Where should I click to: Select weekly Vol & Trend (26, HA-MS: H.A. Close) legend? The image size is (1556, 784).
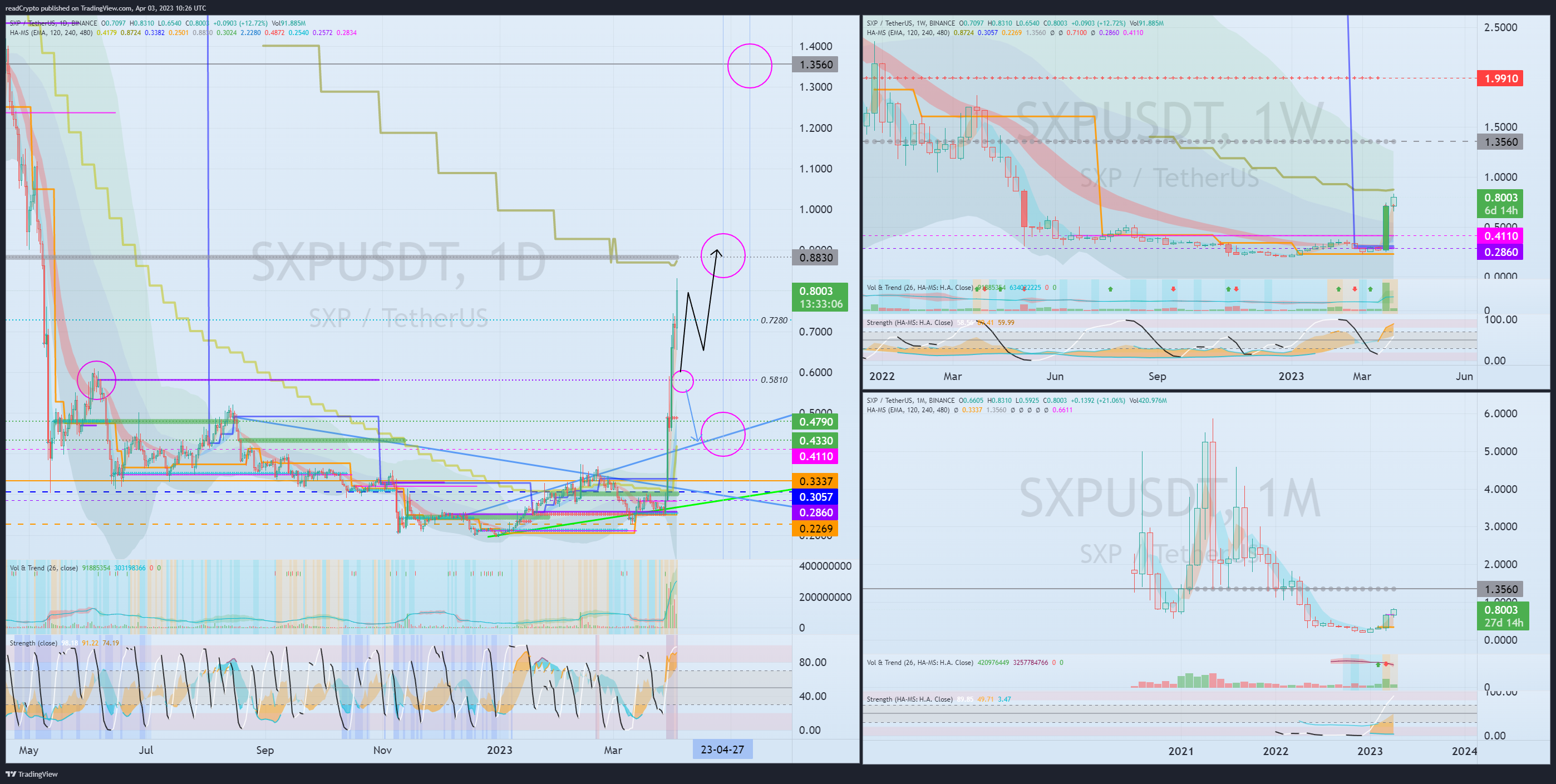coord(920,288)
